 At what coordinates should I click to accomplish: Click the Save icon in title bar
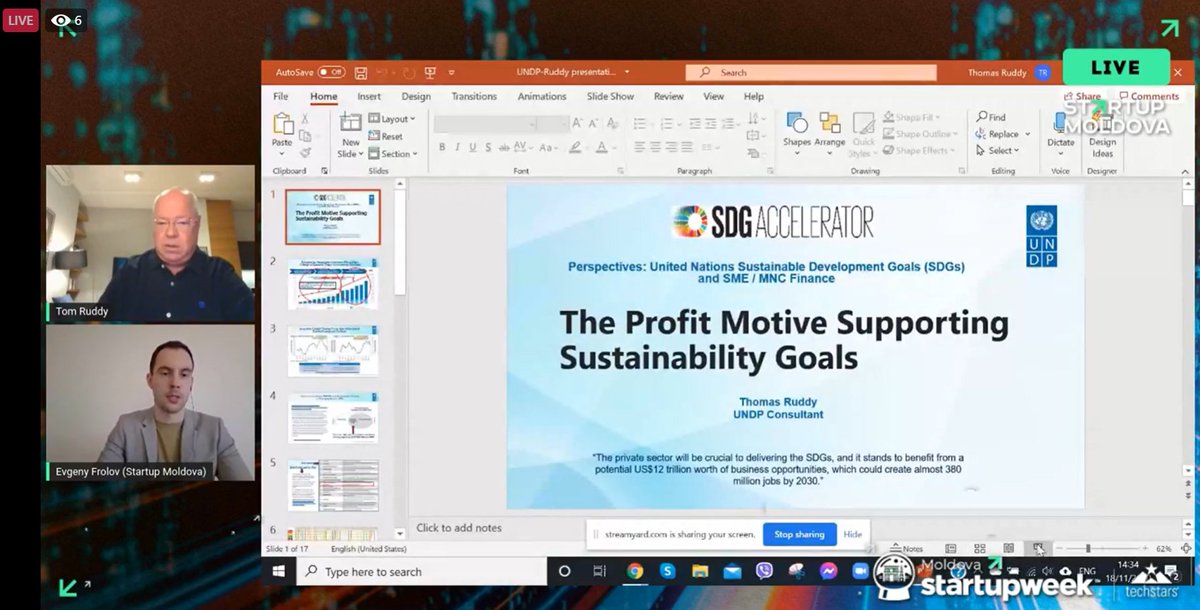click(x=361, y=73)
